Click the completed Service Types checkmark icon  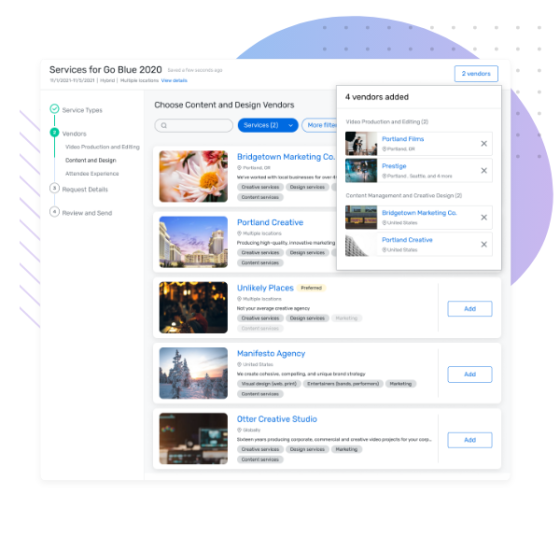point(54,109)
